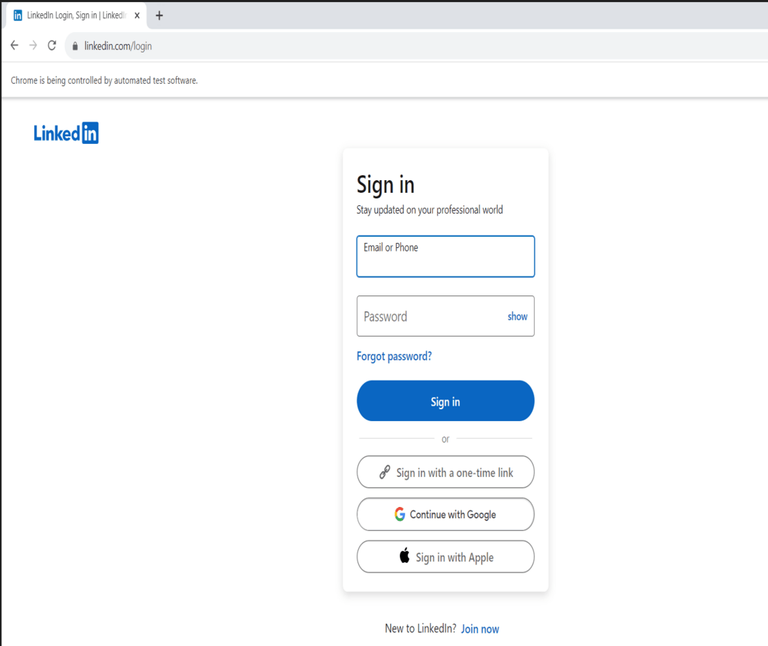This screenshot has width=768, height=646.
Task: Click the 'New to LinkedIn?' text
Action: click(420, 628)
